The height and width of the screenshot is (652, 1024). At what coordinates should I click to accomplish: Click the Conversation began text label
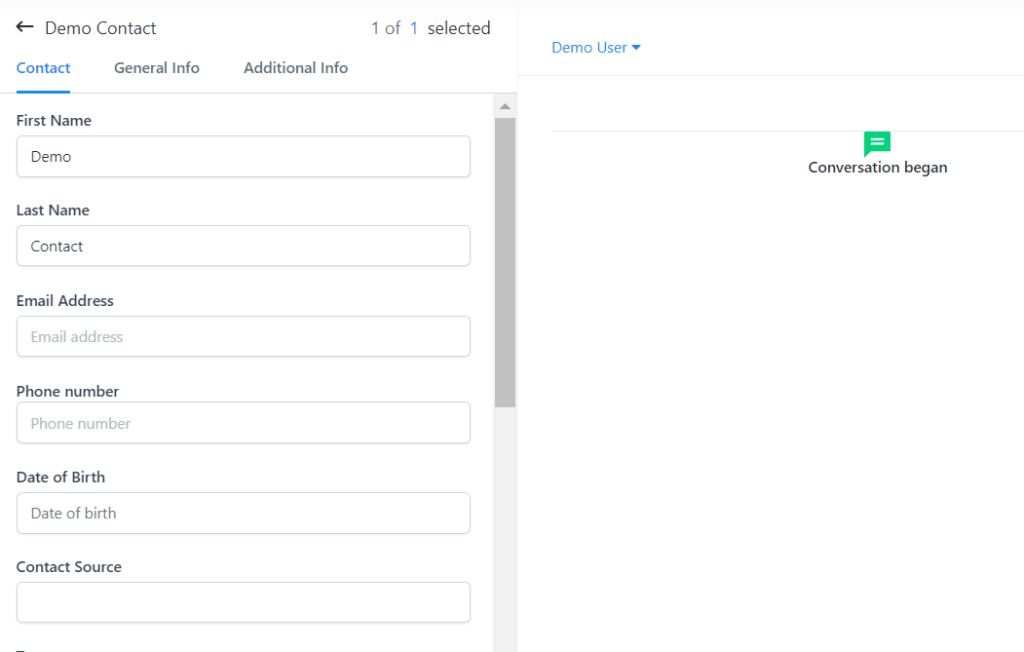point(877,168)
